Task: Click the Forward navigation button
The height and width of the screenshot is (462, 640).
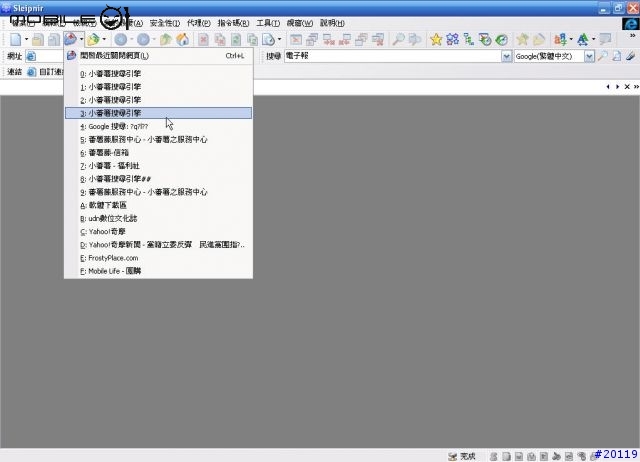Action: (143, 40)
